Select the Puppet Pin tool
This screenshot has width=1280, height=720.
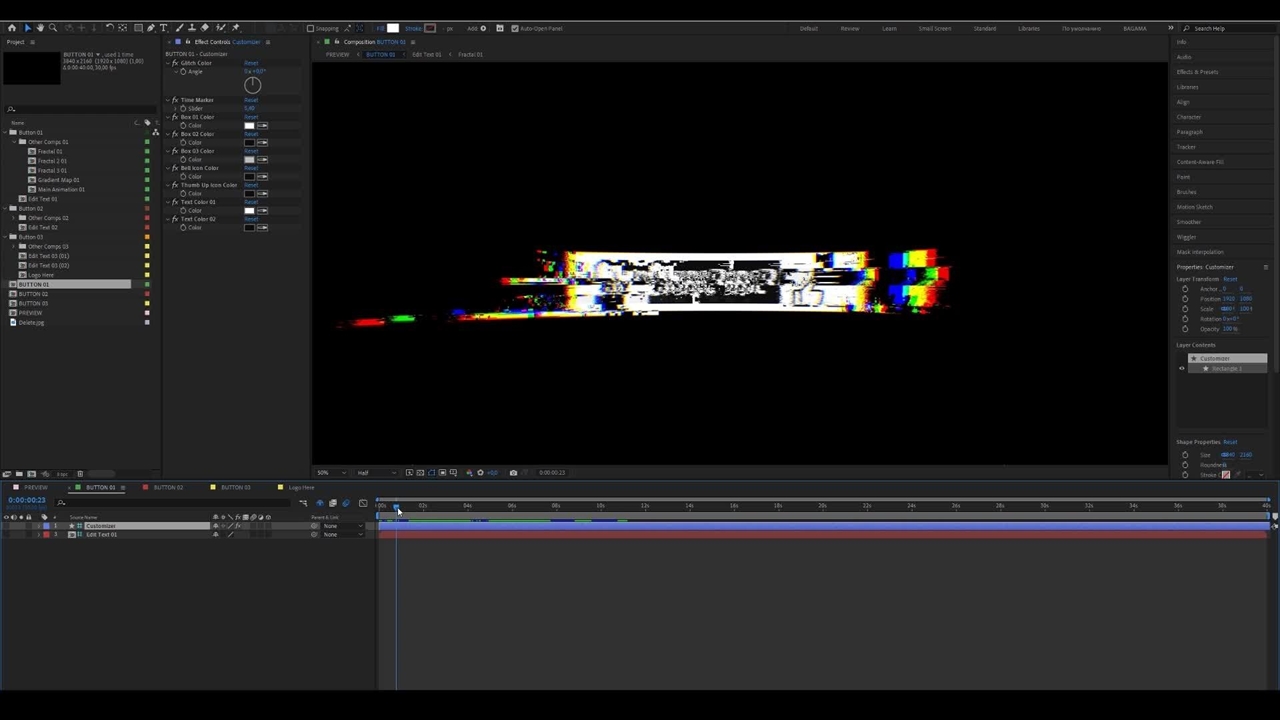[x=236, y=28]
